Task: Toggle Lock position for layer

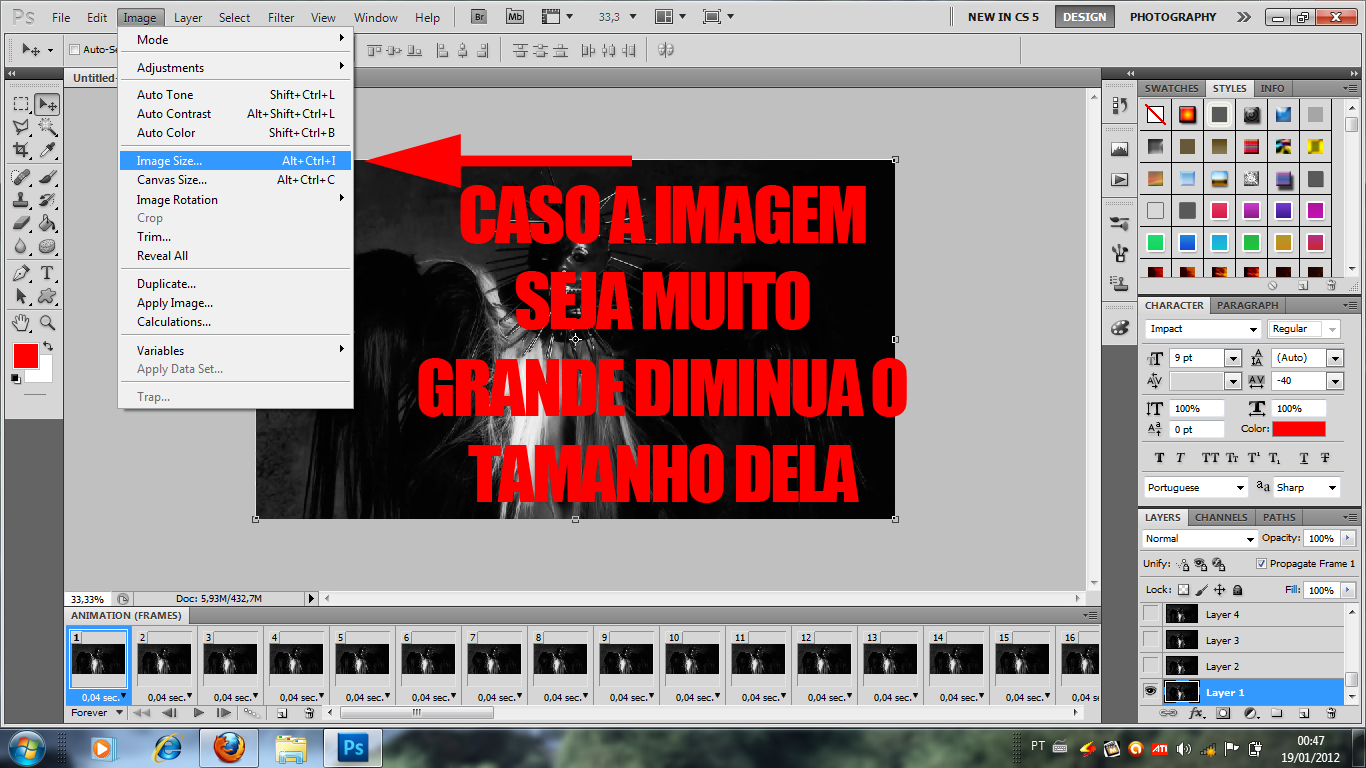Action: pyautogui.click(x=1220, y=590)
